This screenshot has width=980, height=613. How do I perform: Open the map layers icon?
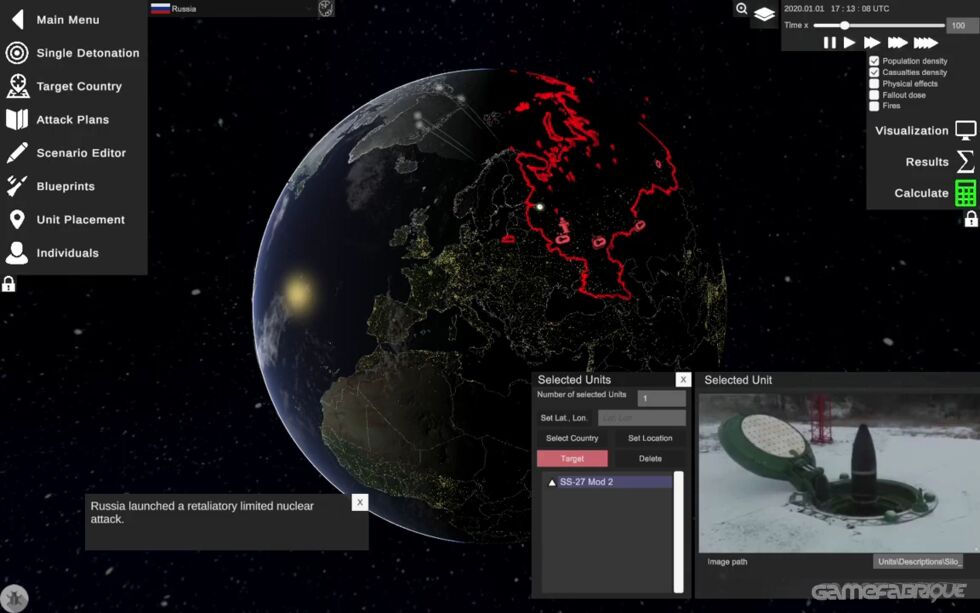pos(764,14)
